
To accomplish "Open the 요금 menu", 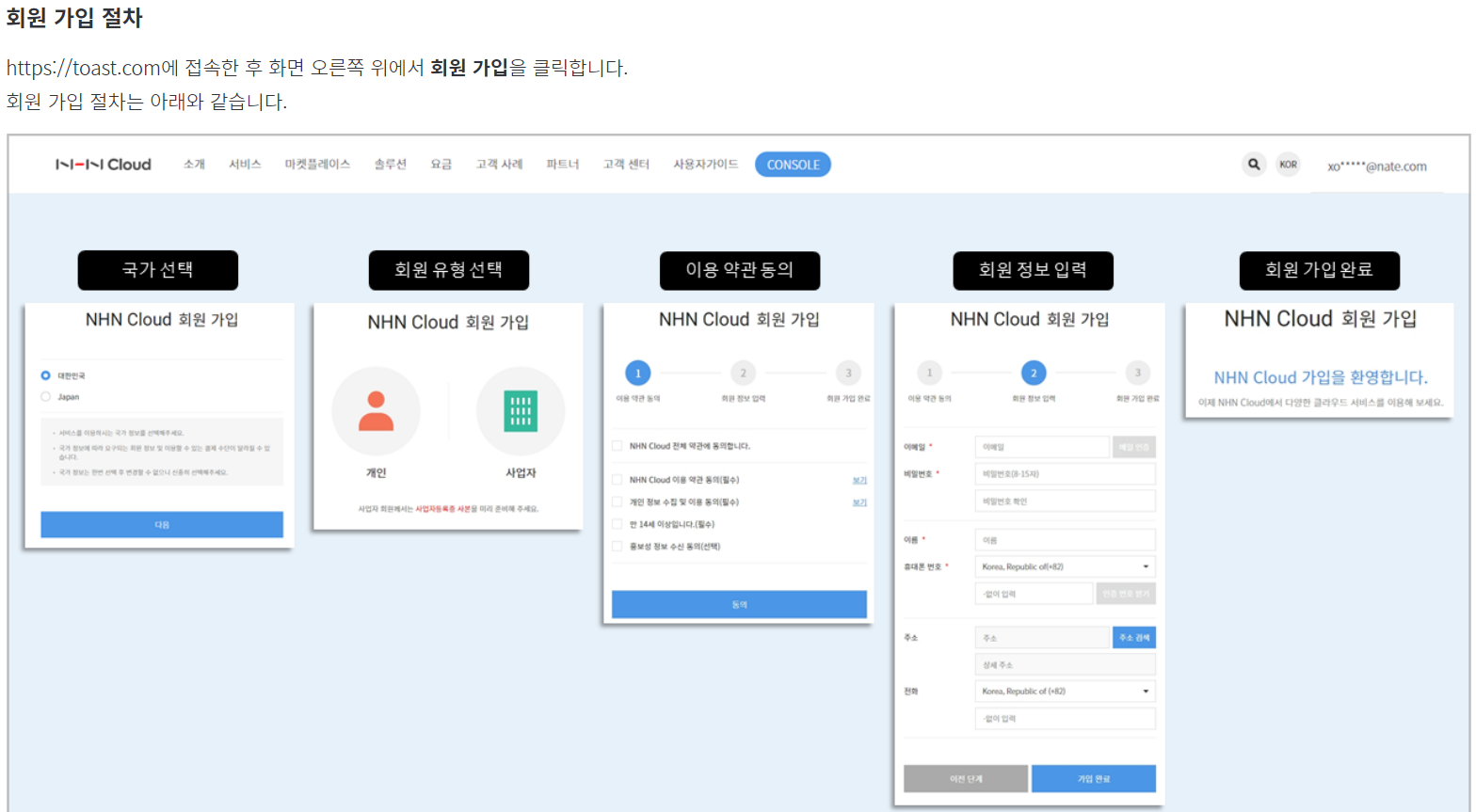I will [x=441, y=165].
